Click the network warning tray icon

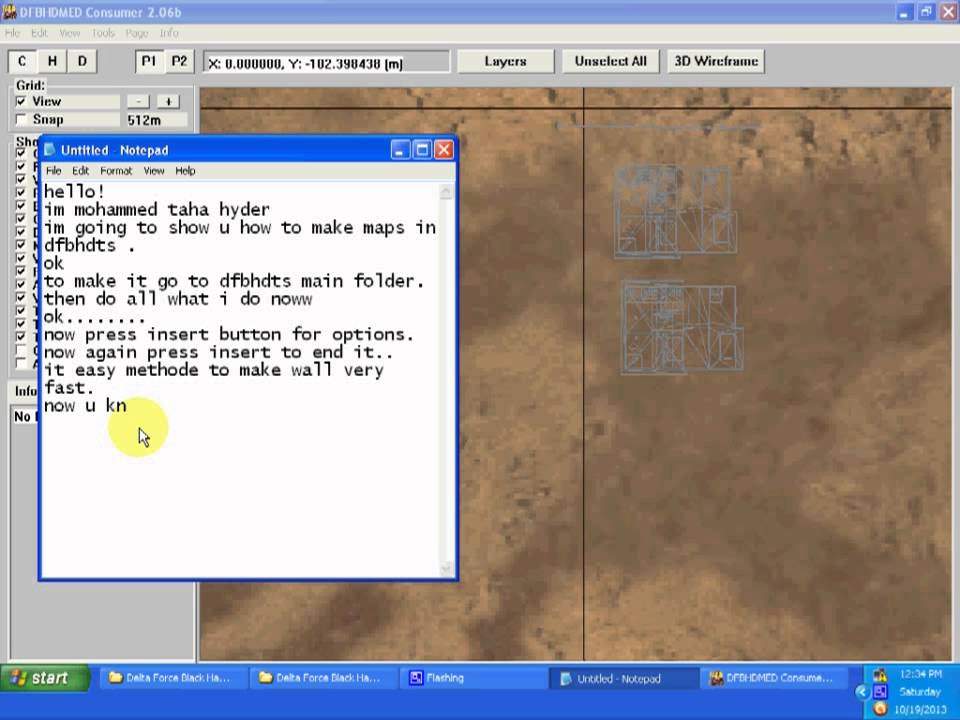click(880, 675)
